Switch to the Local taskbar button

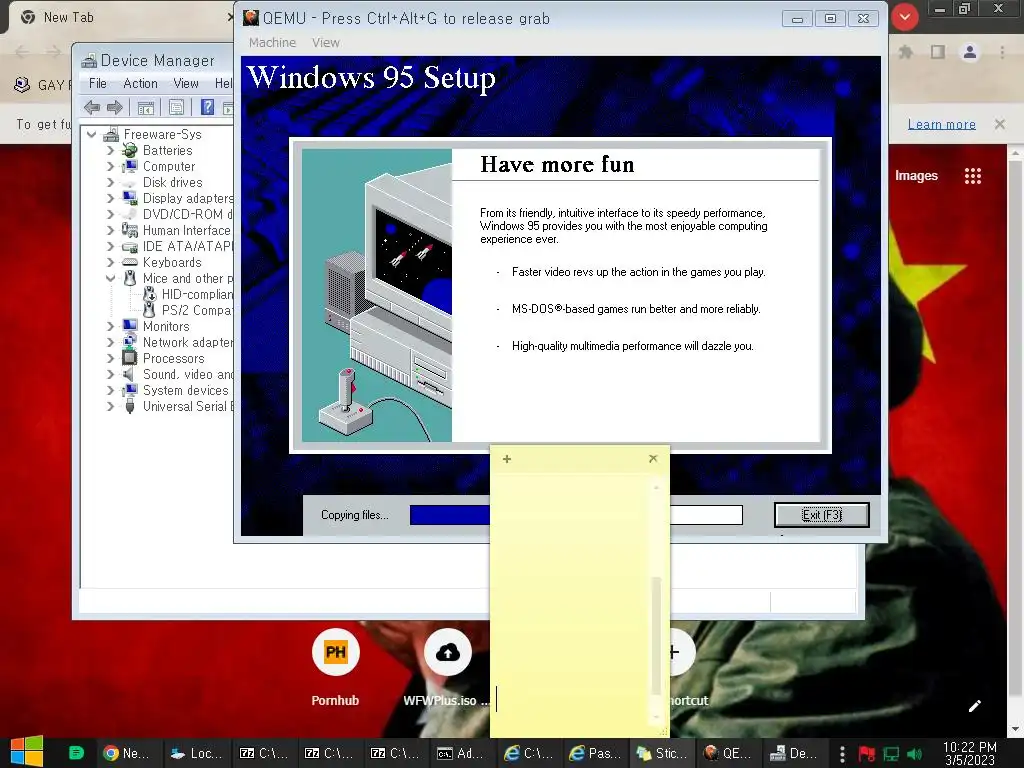[x=197, y=753]
